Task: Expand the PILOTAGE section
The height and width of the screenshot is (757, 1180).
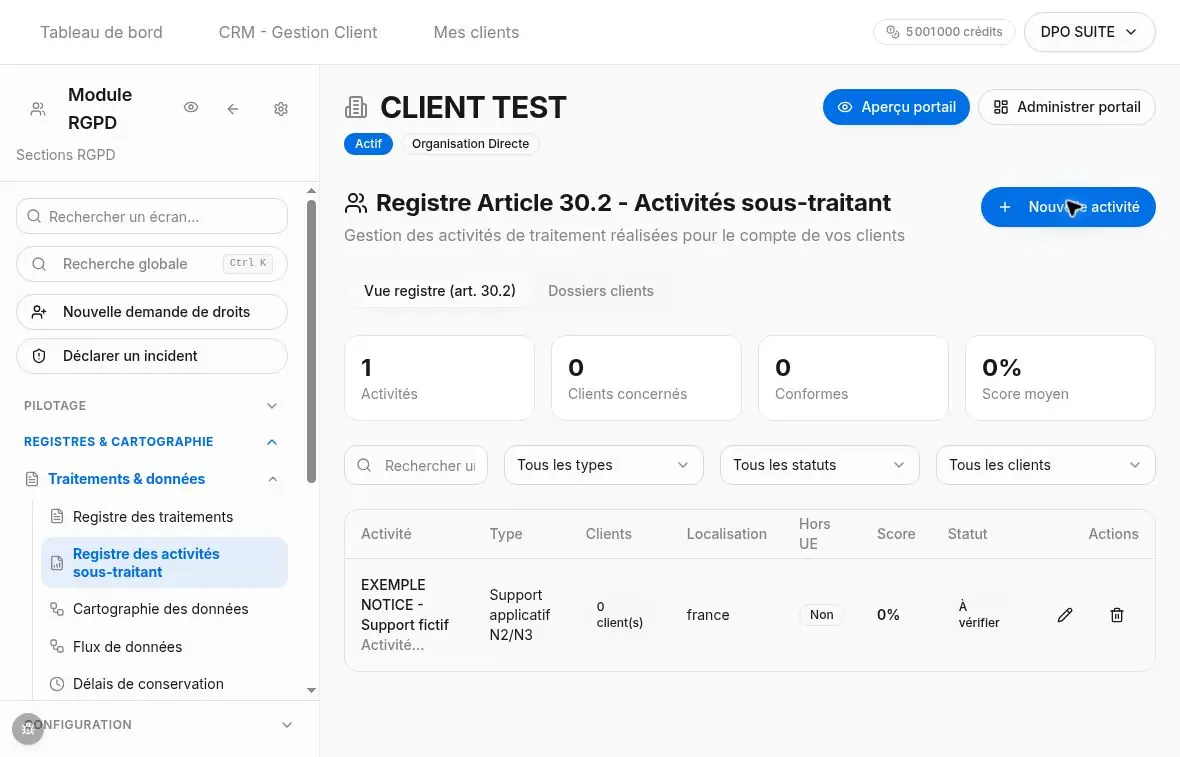Action: click(x=151, y=406)
